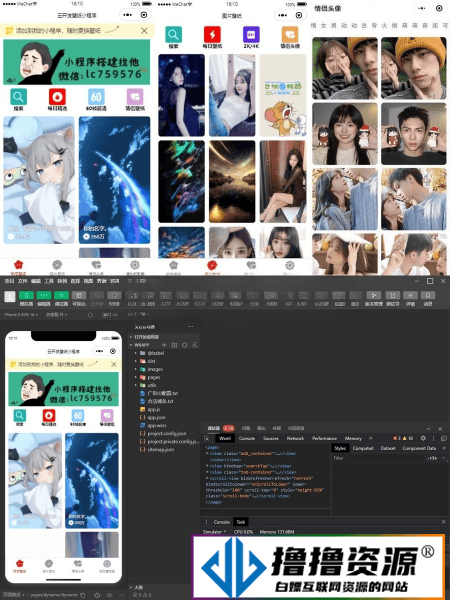Switch to the Sources debugger tab
450x600 pixels.
click(271, 438)
